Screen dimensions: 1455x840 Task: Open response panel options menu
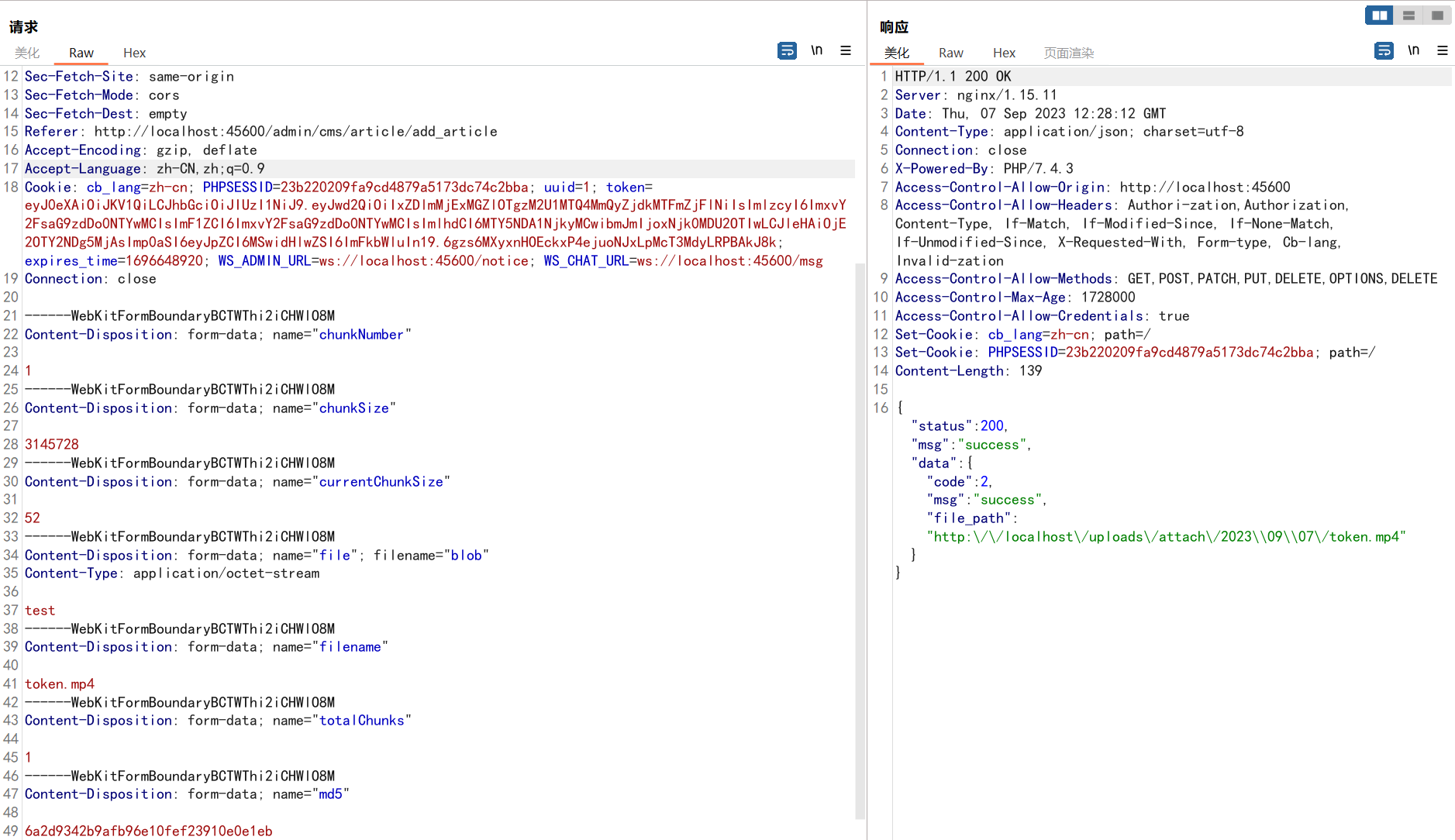point(1443,51)
